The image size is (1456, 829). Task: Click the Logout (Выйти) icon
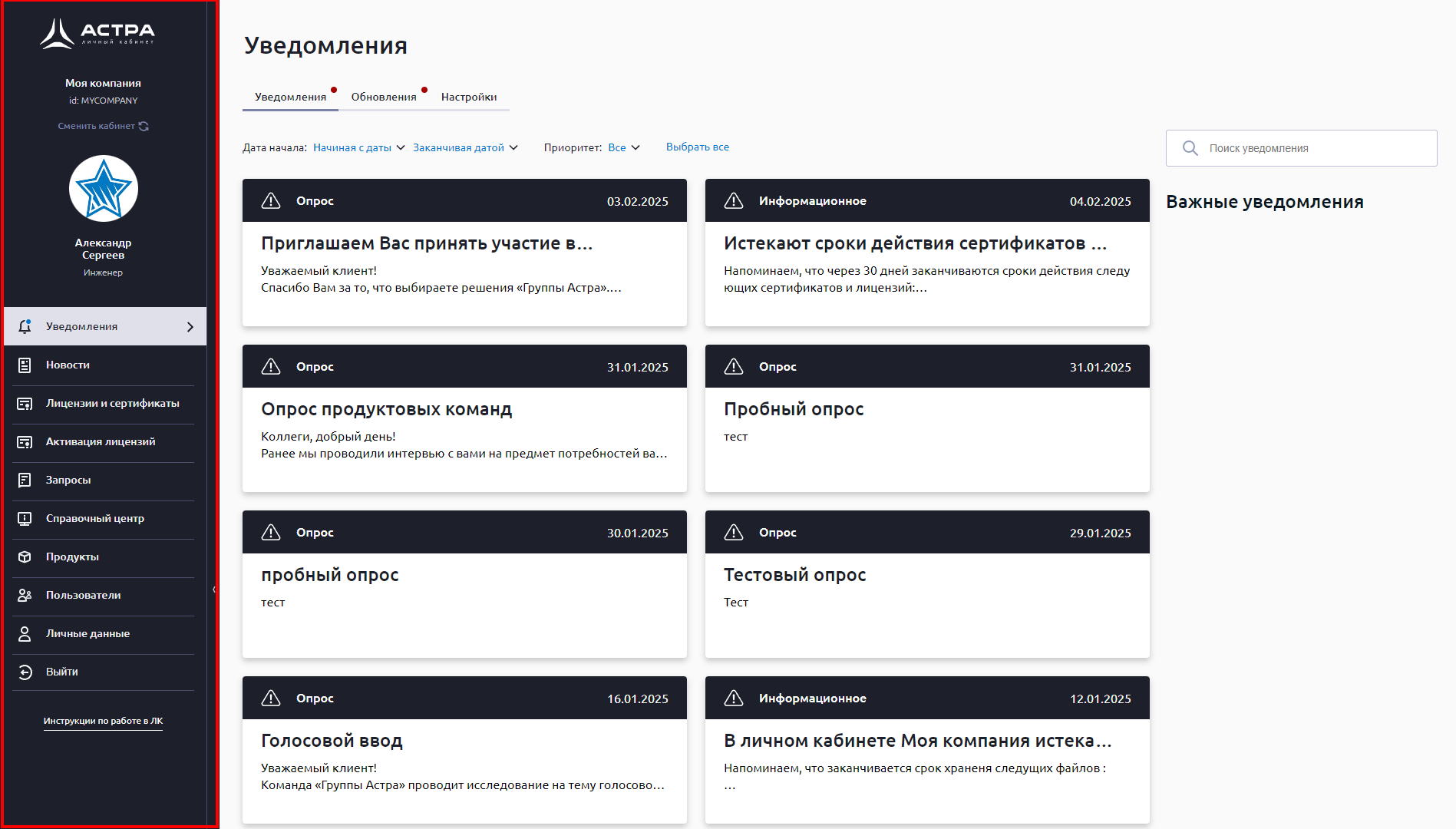click(25, 672)
